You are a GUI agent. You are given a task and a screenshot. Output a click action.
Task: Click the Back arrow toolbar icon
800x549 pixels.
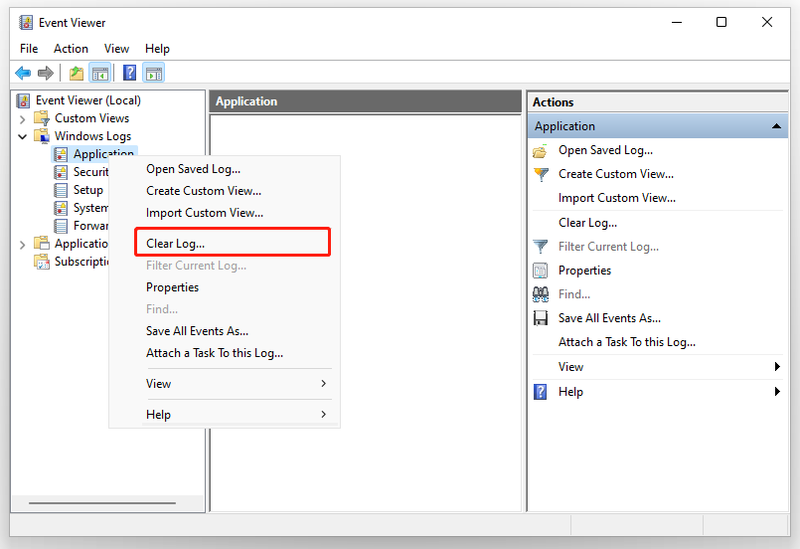pyautogui.click(x=23, y=73)
